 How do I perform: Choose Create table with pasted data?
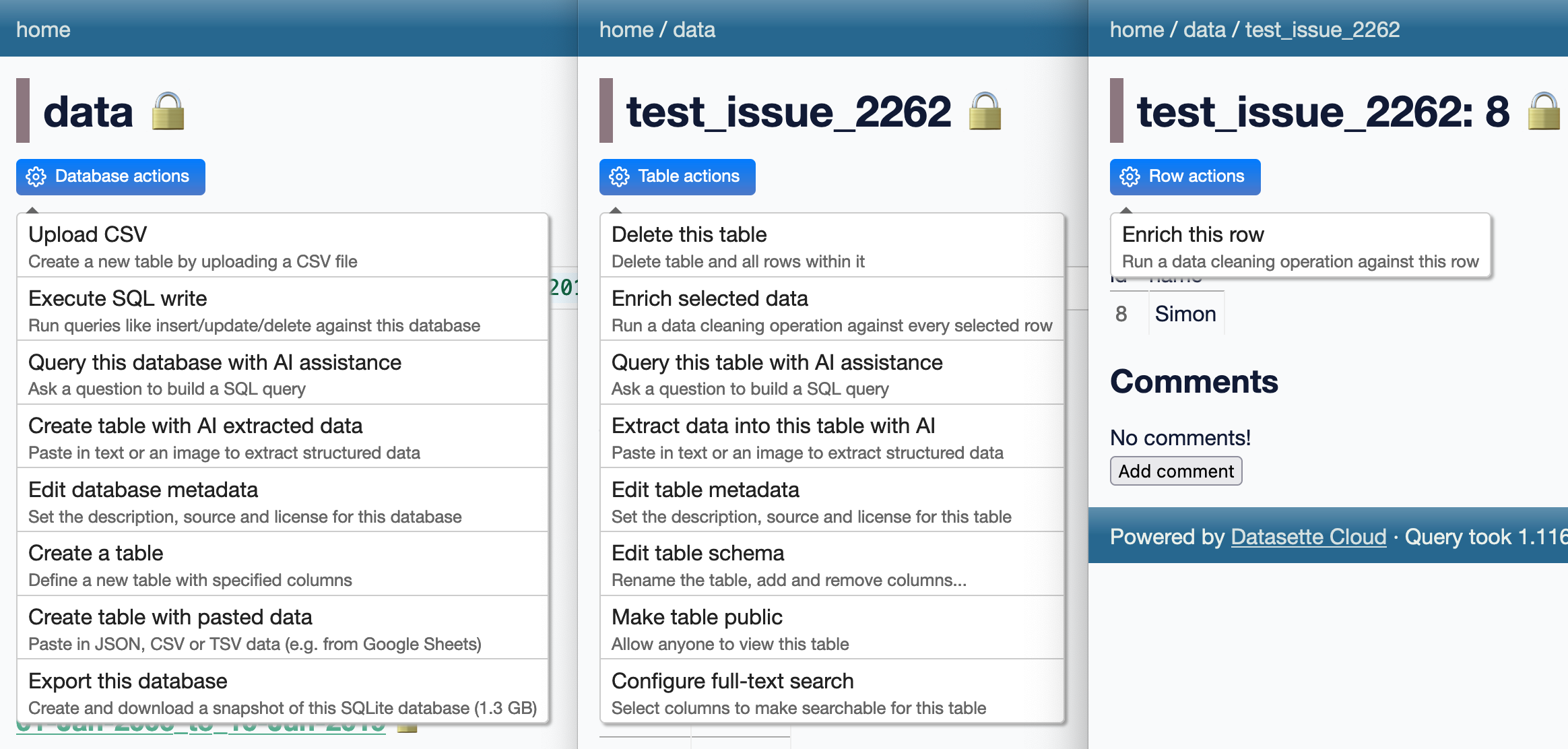(283, 628)
